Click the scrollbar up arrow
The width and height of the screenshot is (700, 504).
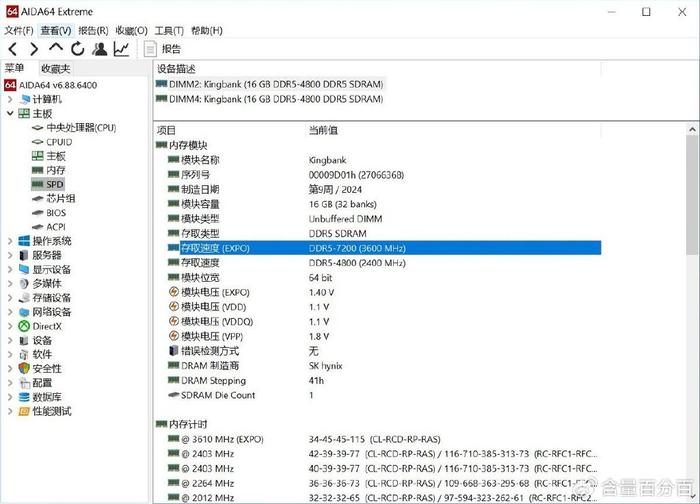692,129
